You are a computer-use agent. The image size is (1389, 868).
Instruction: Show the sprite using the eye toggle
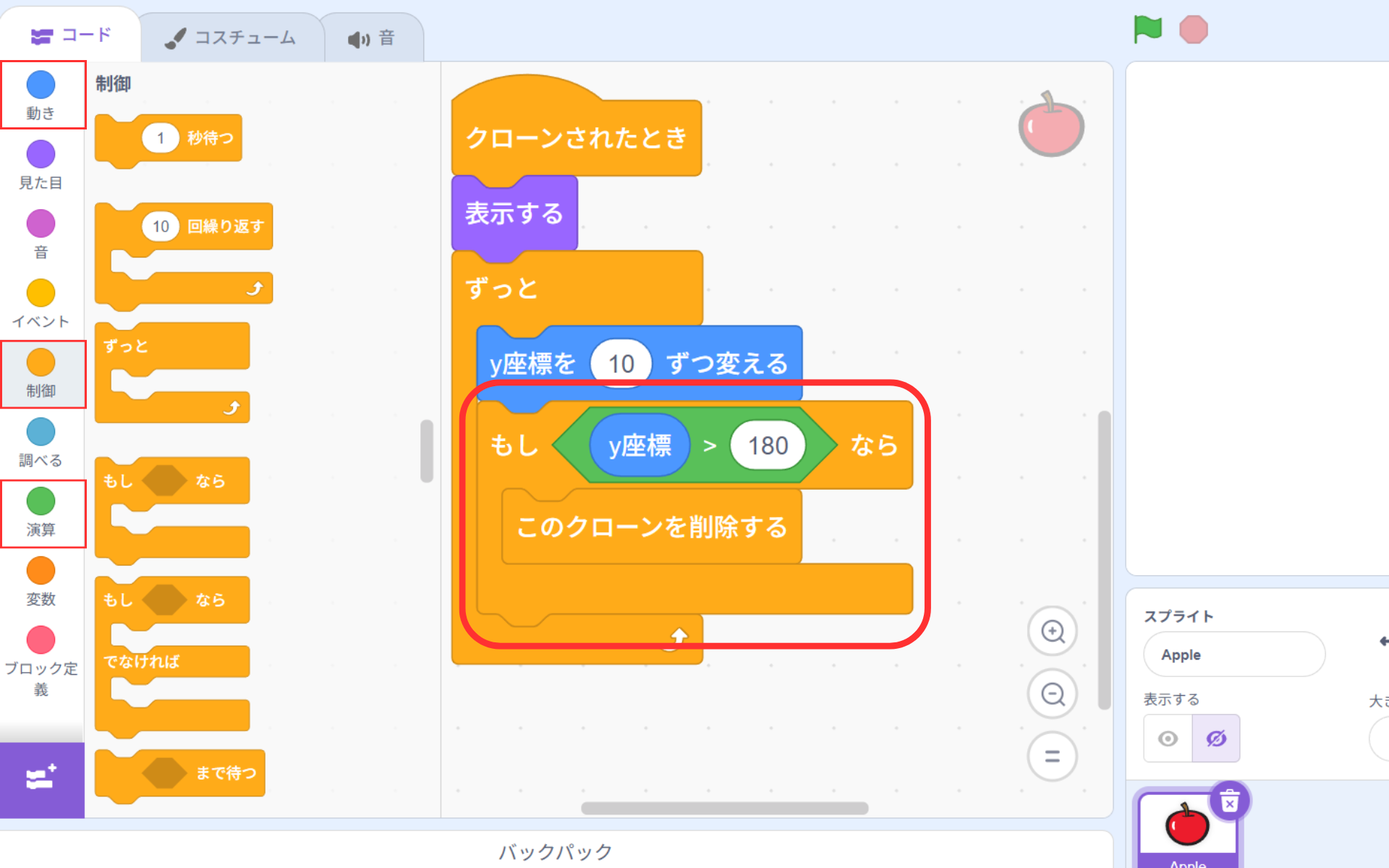coord(1168,739)
